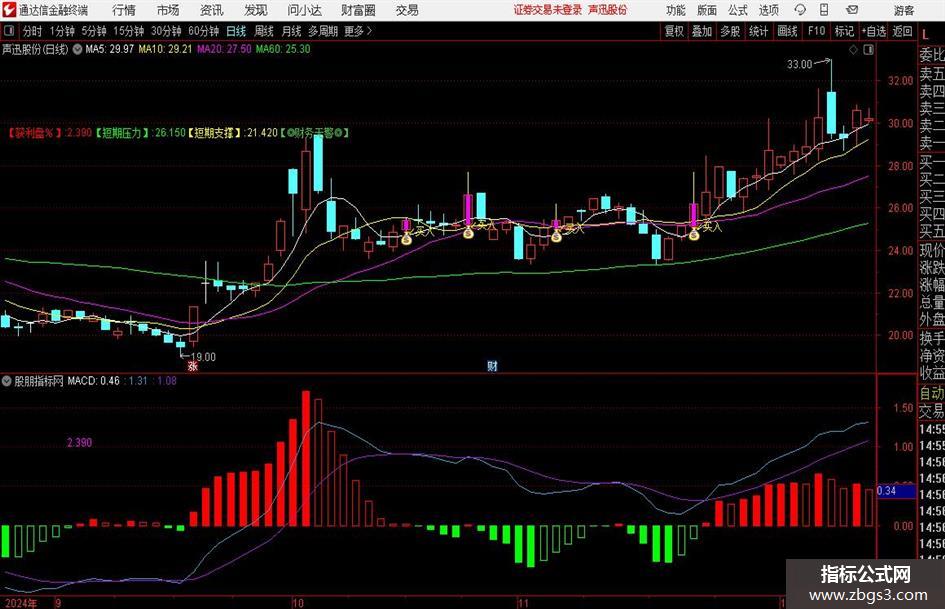Open the 发现 menu
The image size is (945, 609).
(256, 10)
